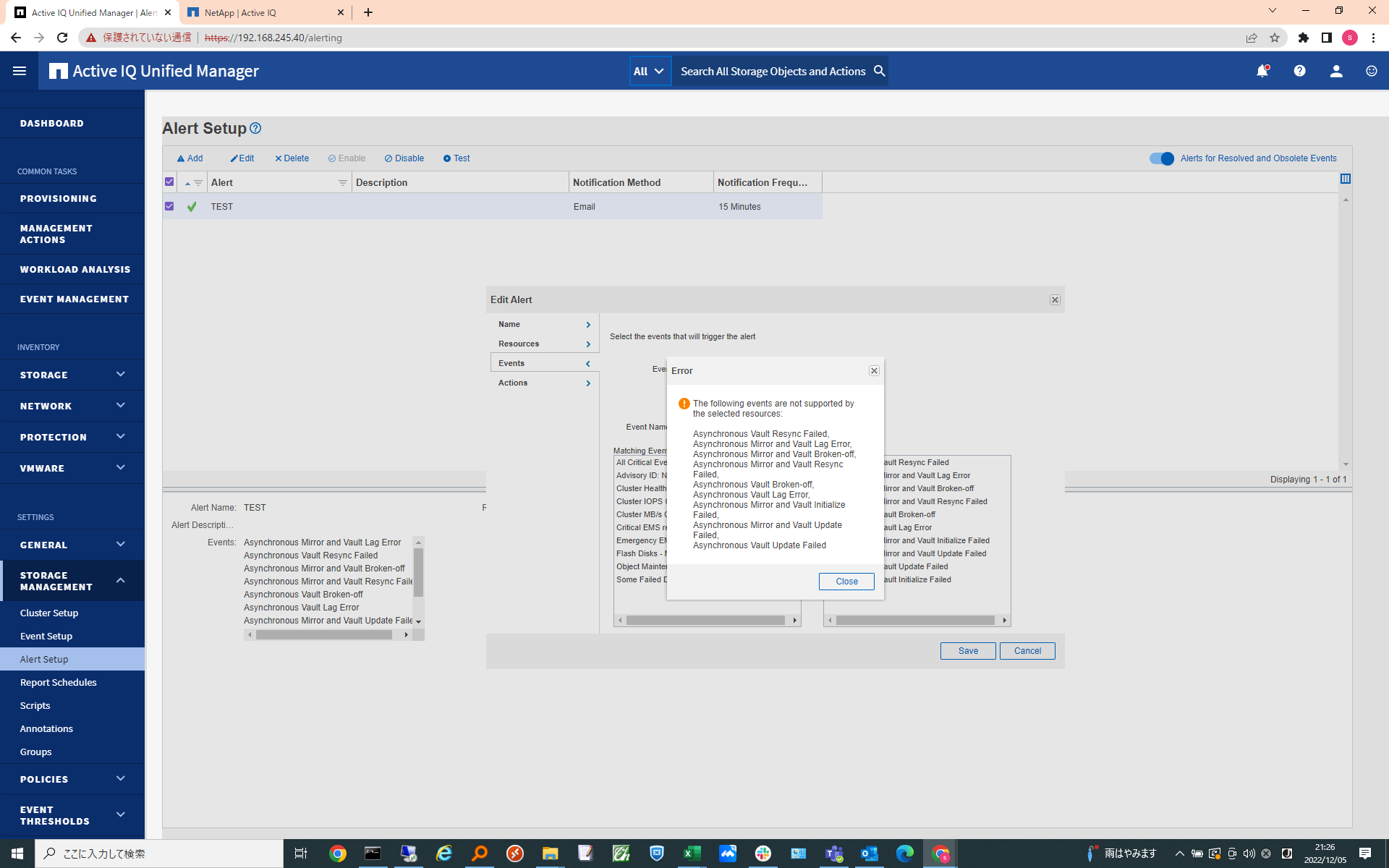Open the column chooser icon
The width and height of the screenshot is (1389, 868).
[1345, 179]
